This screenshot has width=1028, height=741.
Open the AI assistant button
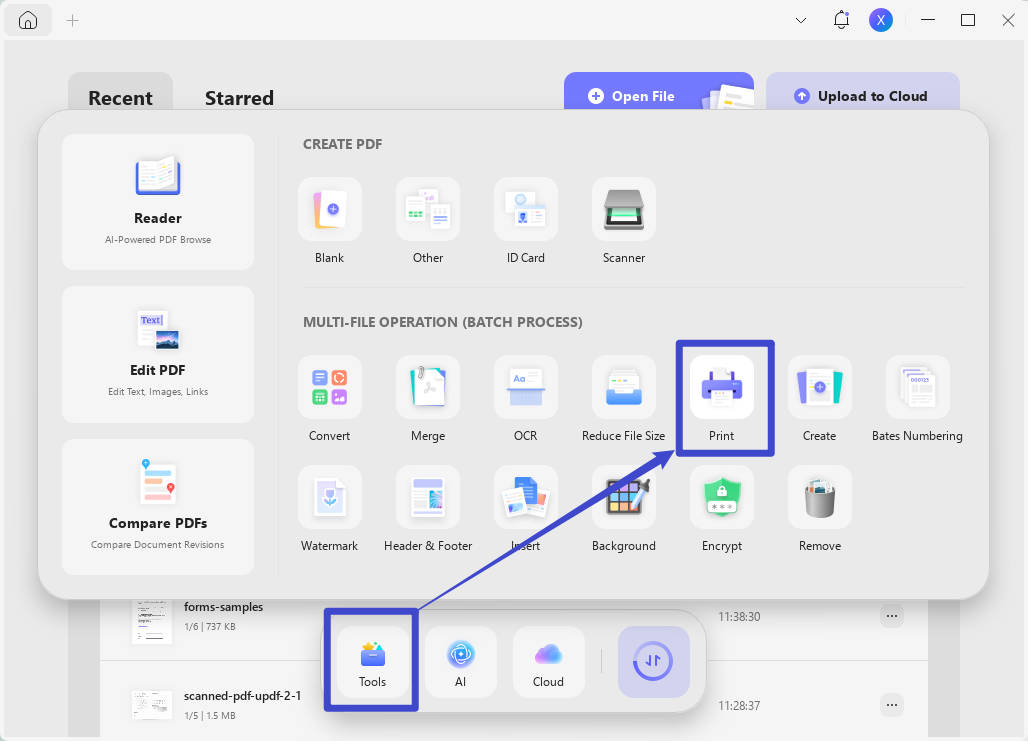click(x=460, y=662)
